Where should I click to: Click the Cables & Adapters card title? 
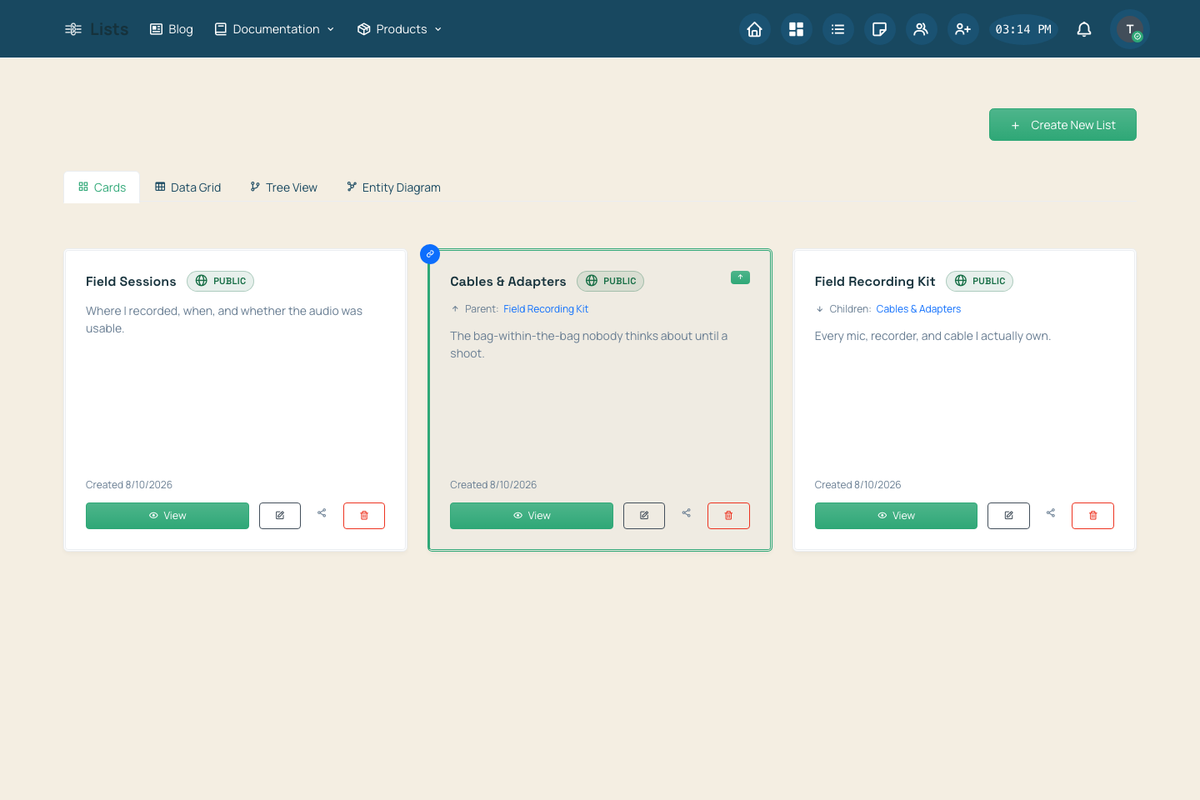click(508, 281)
